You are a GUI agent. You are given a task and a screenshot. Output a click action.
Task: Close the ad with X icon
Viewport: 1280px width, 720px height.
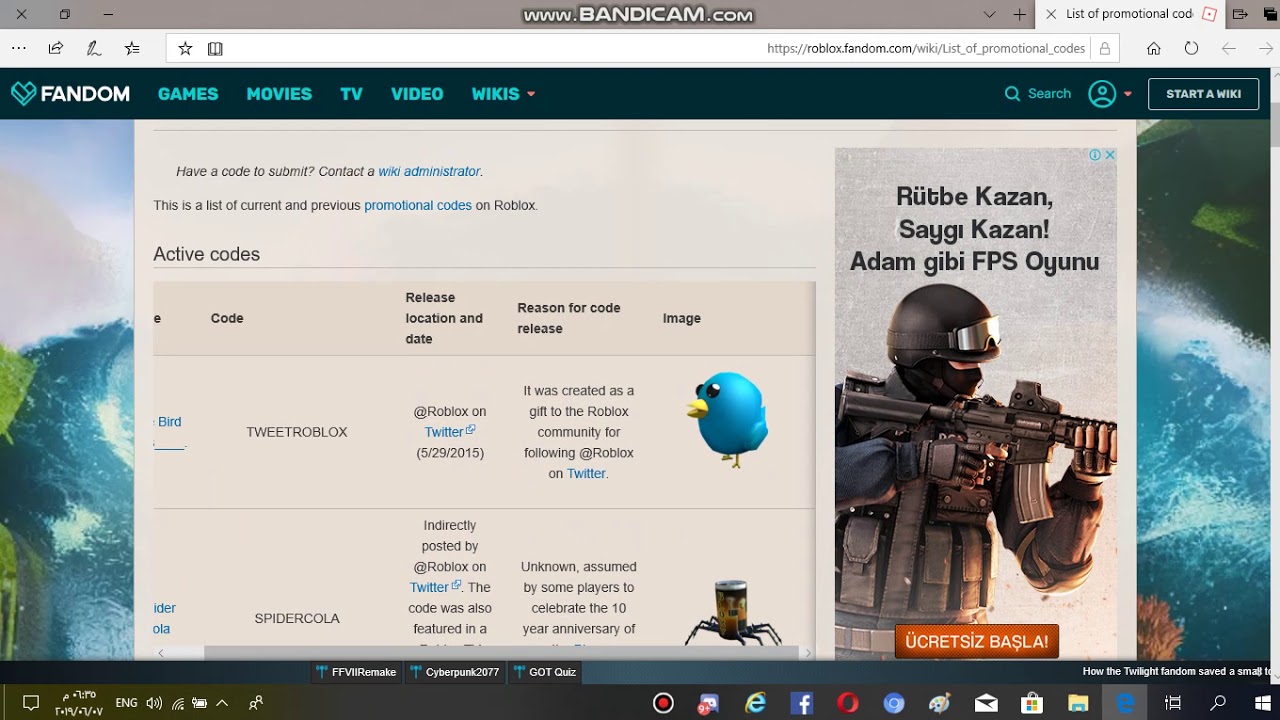1110,155
